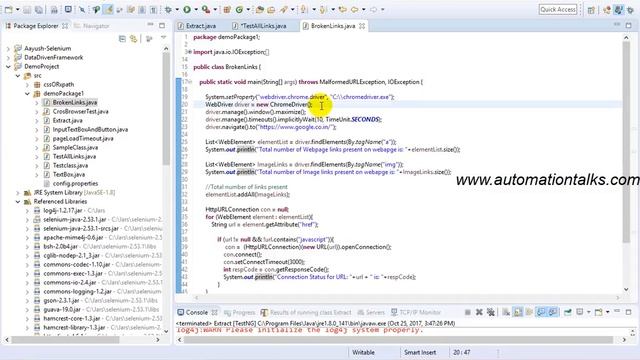Click the Save All toolbar icon
Screen dimensions: 640x360
tap(38, 9)
